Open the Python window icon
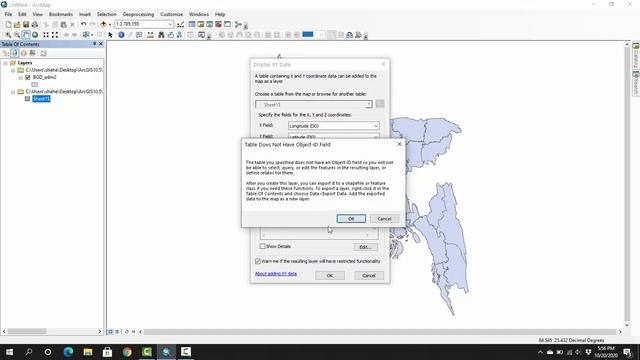Viewport: 640px width, 360px height. (227, 24)
